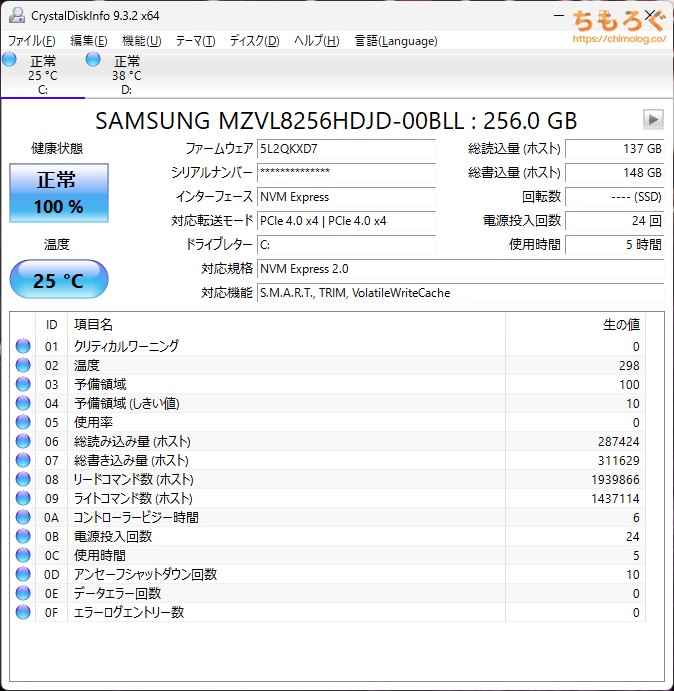
Task: Click the 健康状態 label
Action: (x=57, y=149)
